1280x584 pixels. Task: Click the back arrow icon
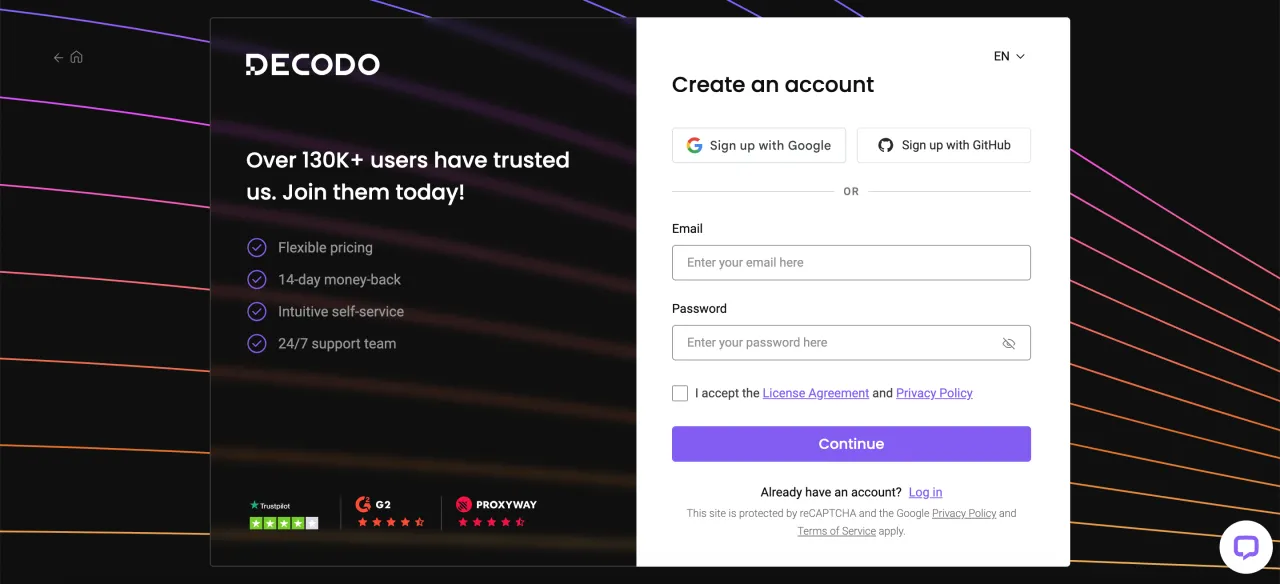tap(58, 58)
